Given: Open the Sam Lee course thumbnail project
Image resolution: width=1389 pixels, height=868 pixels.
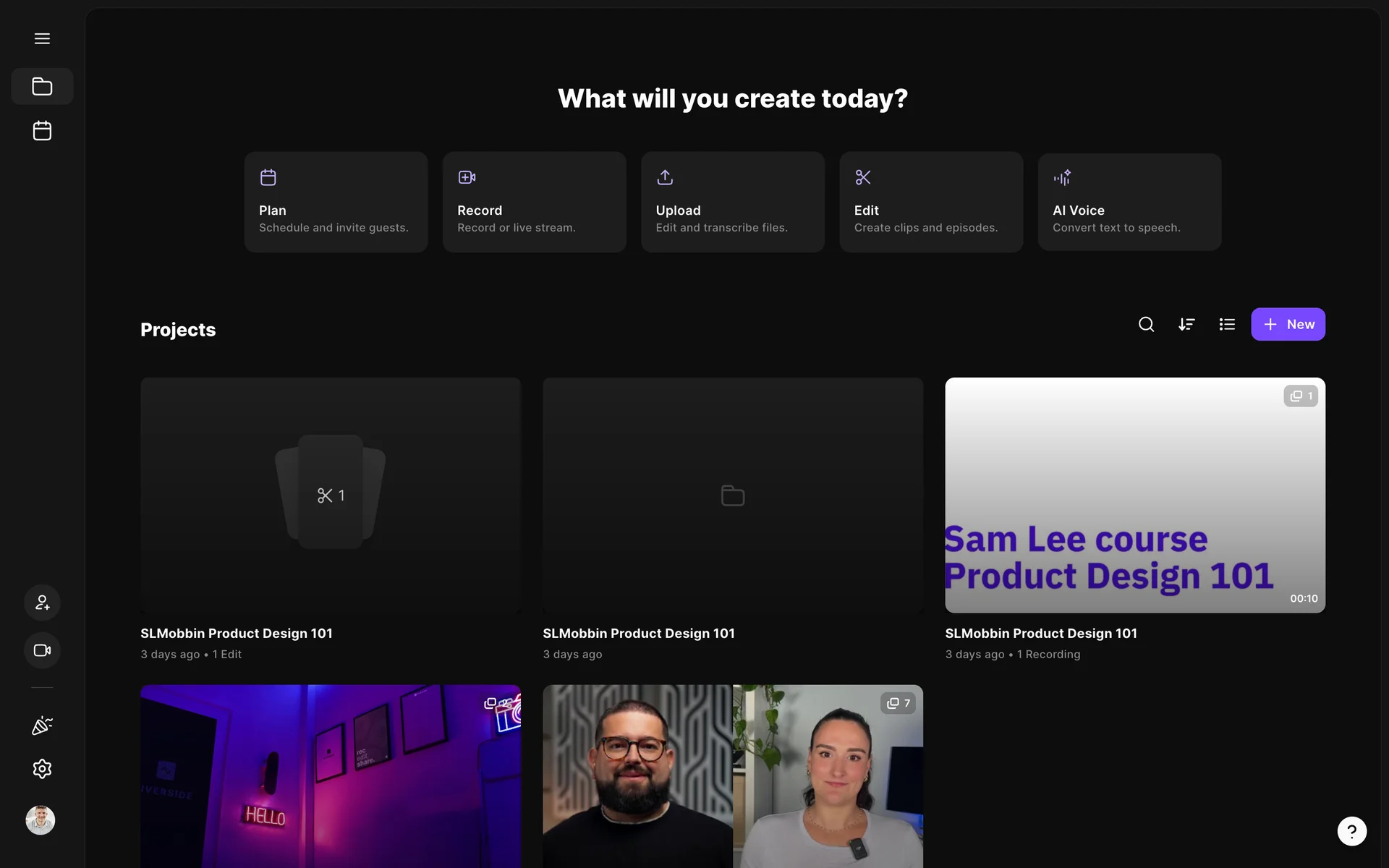Looking at the screenshot, I should (x=1134, y=495).
